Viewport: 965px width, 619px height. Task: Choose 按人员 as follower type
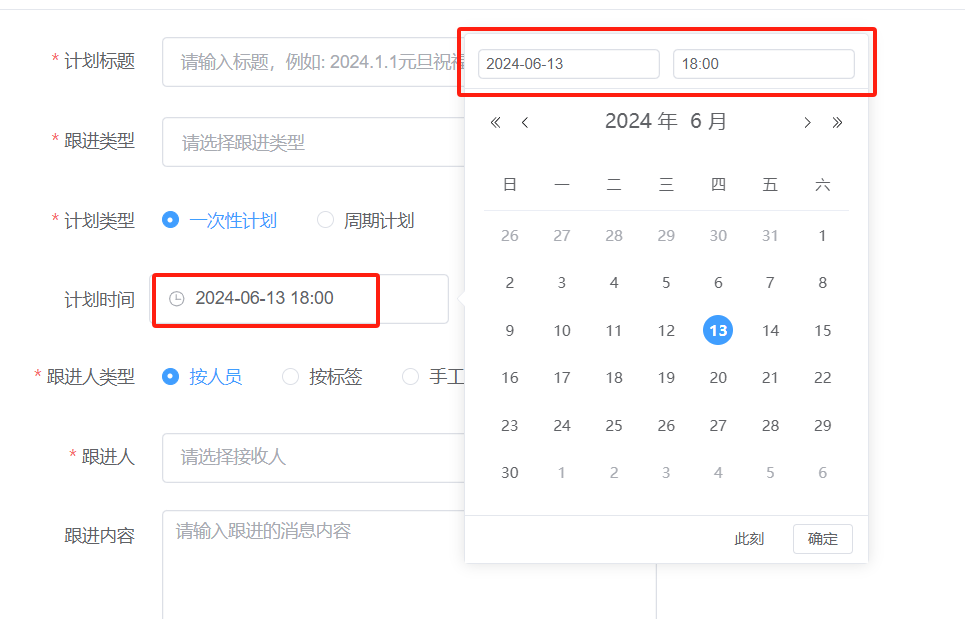point(171,377)
